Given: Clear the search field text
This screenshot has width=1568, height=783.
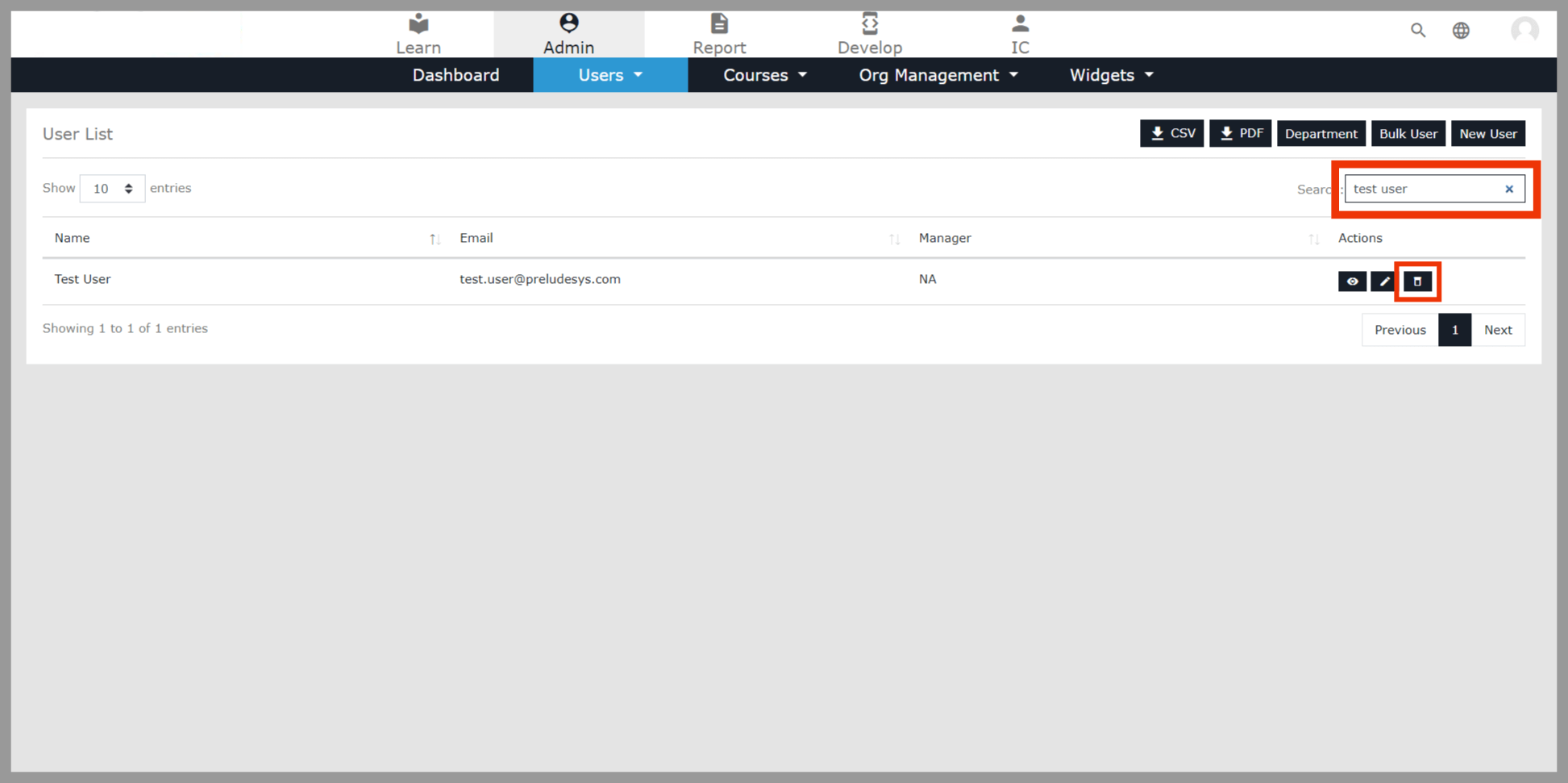Looking at the screenshot, I should (x=1509, y=189).
